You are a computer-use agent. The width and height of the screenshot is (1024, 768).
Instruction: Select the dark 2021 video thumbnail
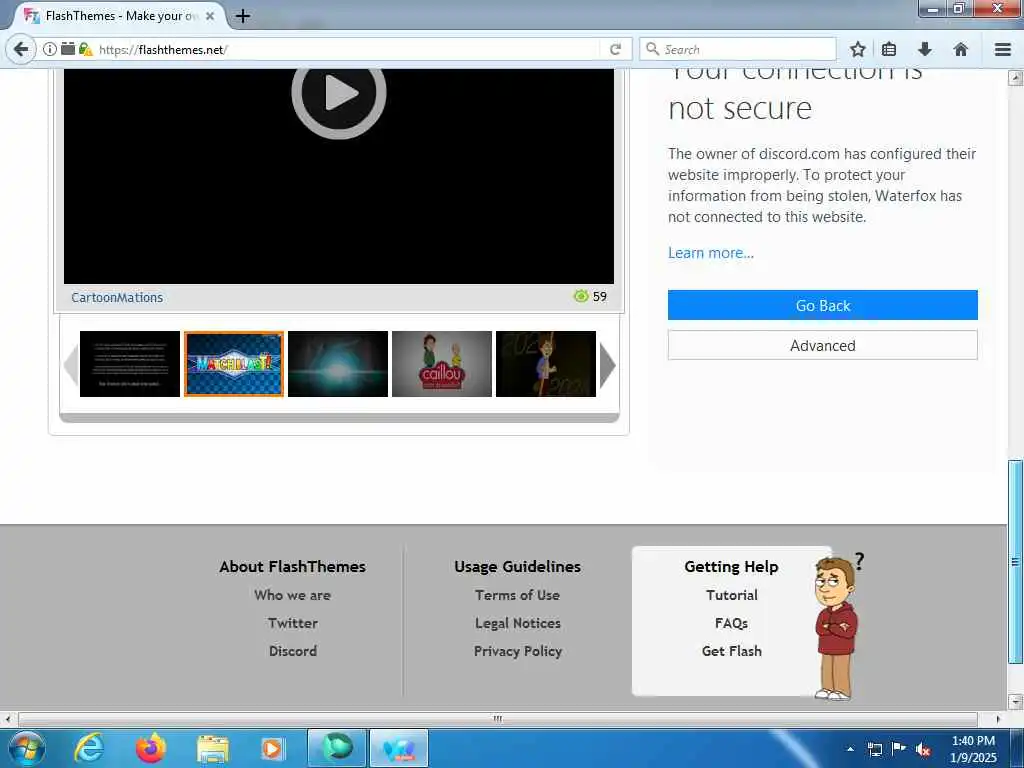click(x=546, y=364)
